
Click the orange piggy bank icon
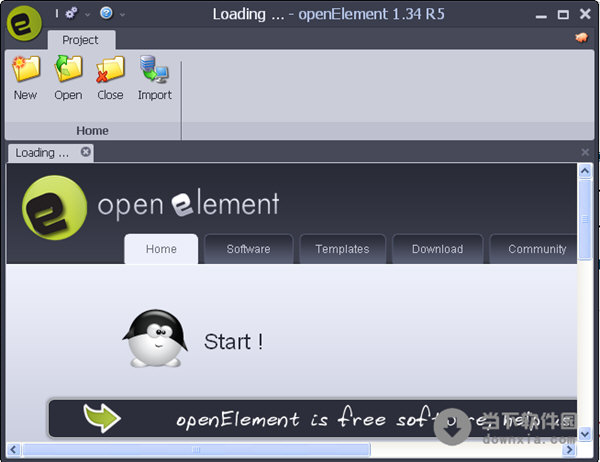pos(582,38)
